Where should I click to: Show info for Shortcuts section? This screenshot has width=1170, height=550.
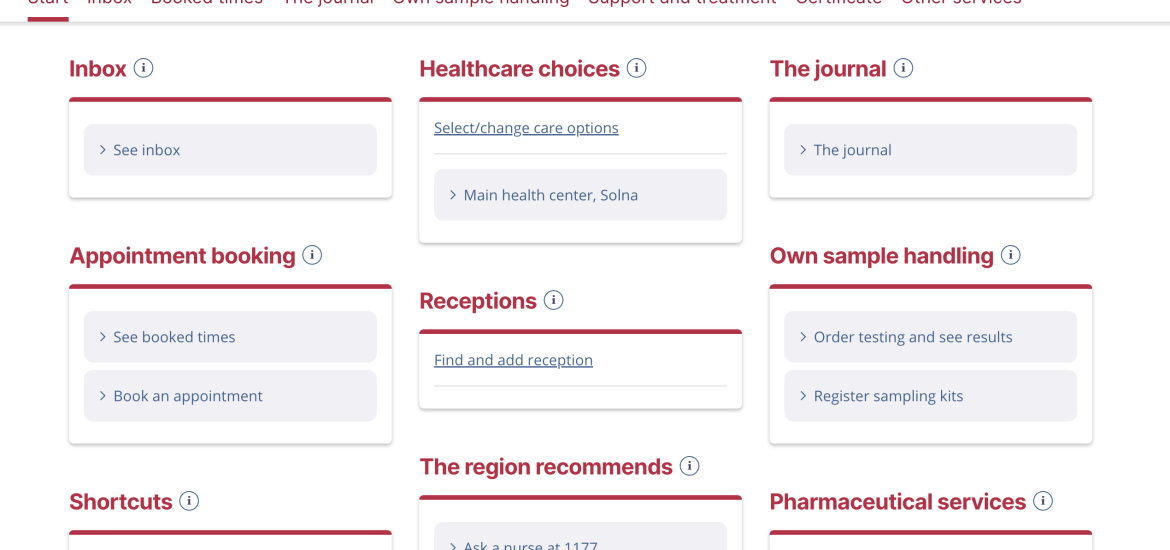(x=190, y=501)
